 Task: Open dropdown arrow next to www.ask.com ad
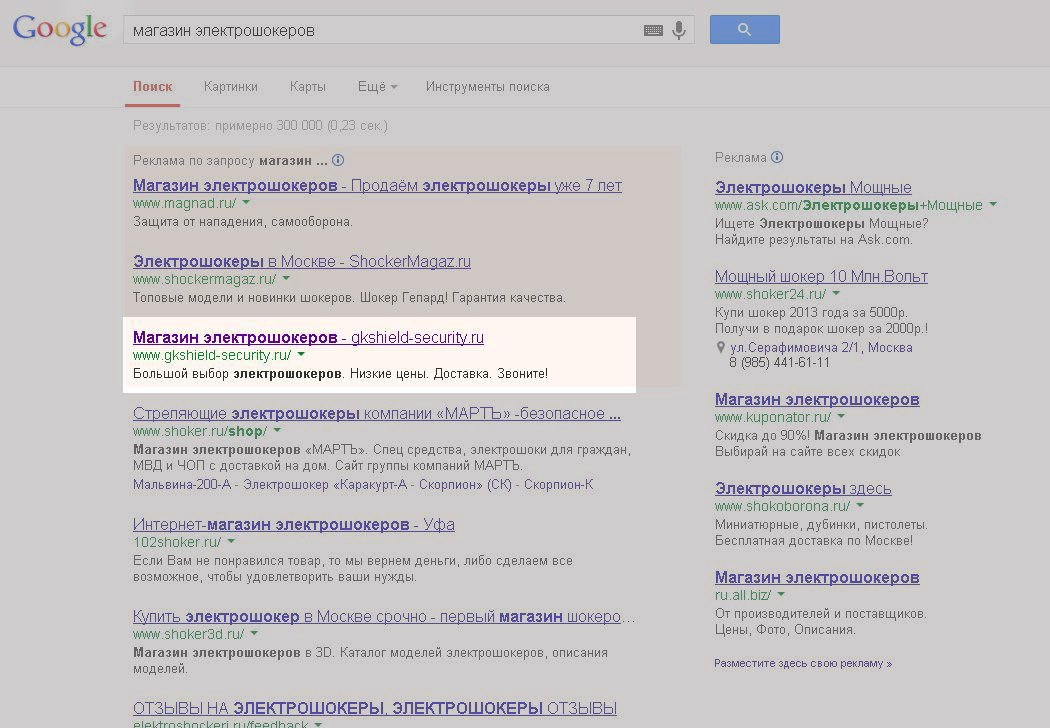(993, 204)
